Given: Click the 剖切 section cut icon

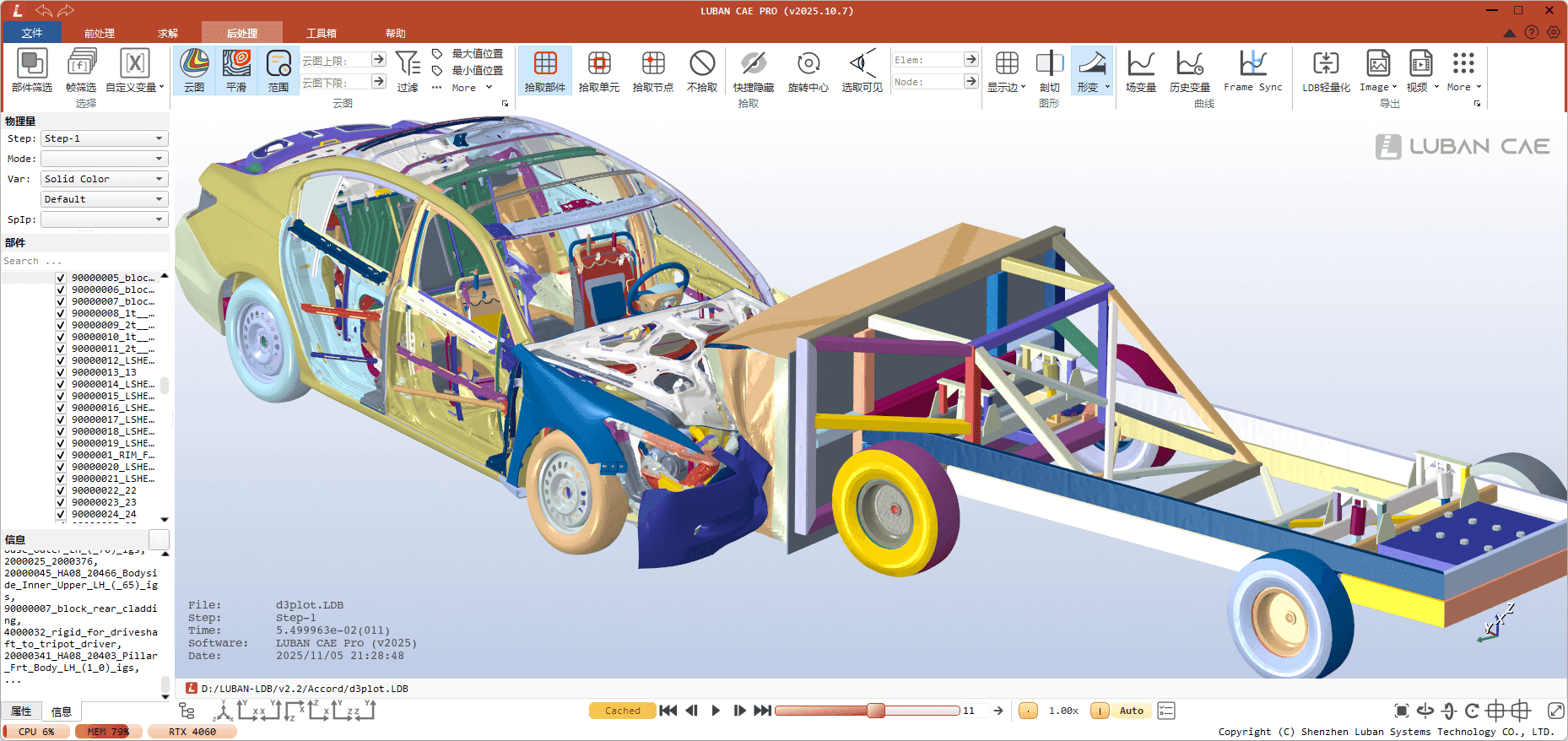Looking at the screenshot, I should (1049, 70).
